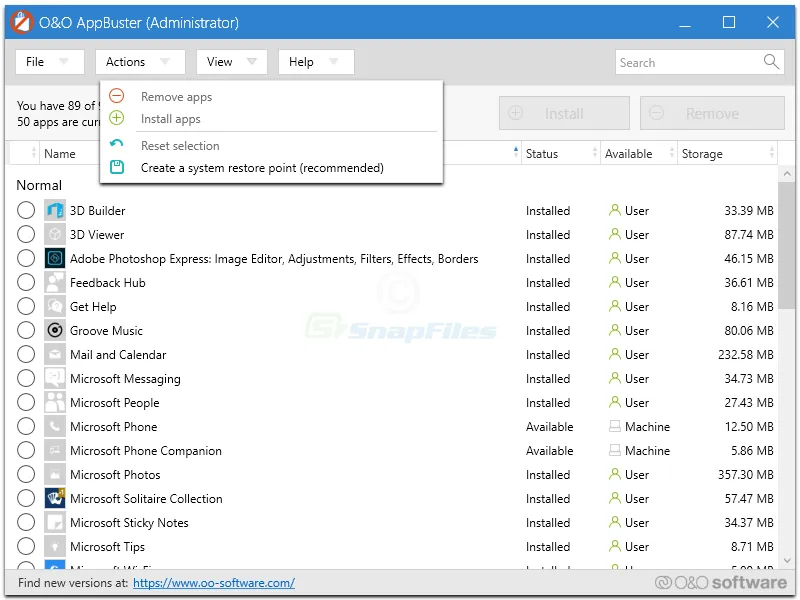This screenshot has height=600, width=800.
Task: Select the Get Help radio button
Action: 26,306
